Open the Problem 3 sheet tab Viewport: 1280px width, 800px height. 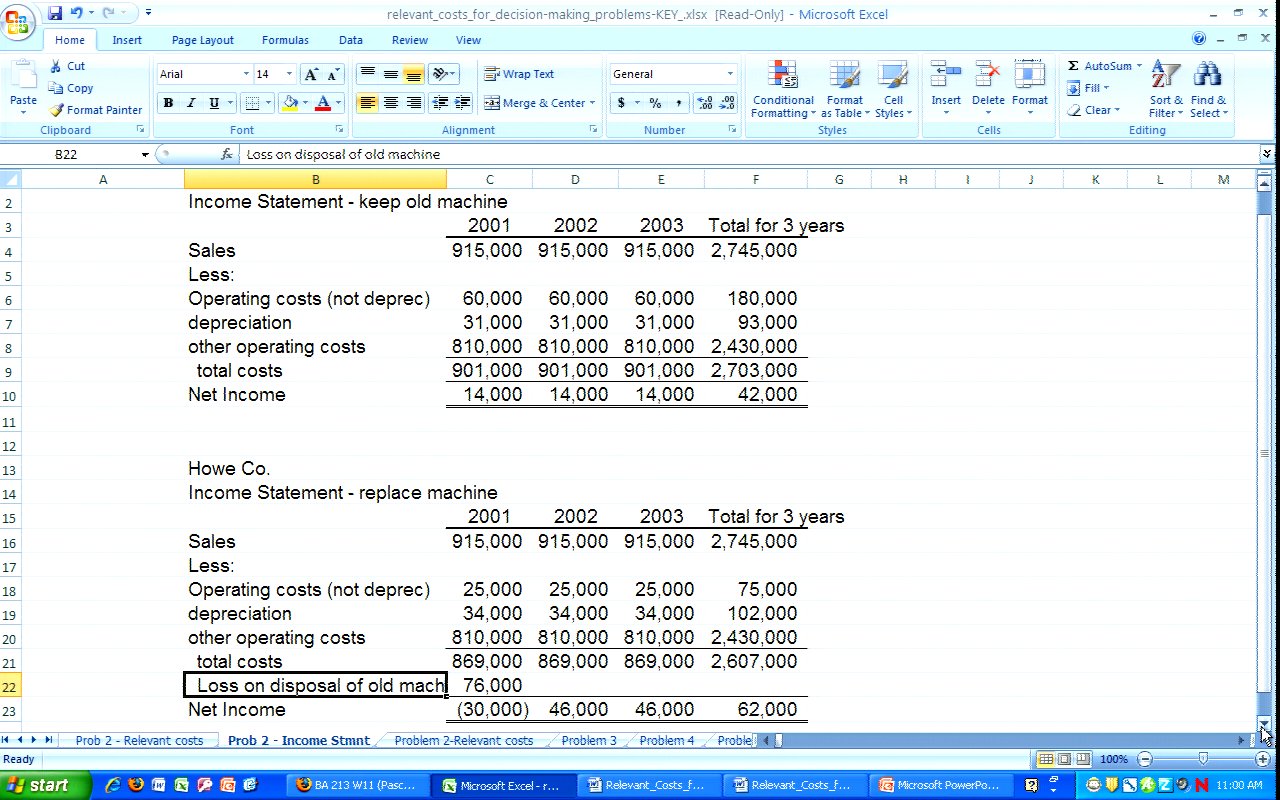589,741
